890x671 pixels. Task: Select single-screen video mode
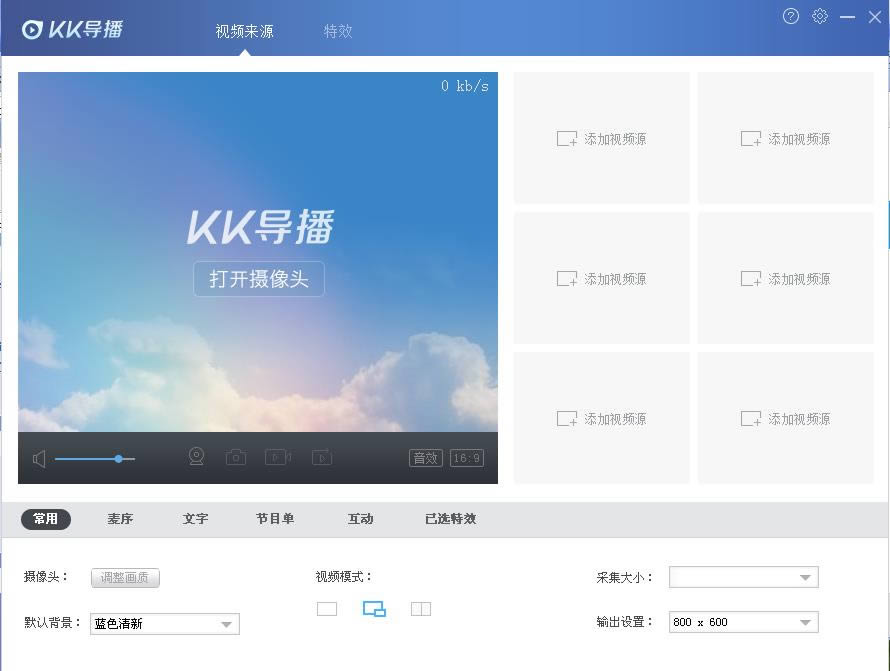click(x=327, y=609)
